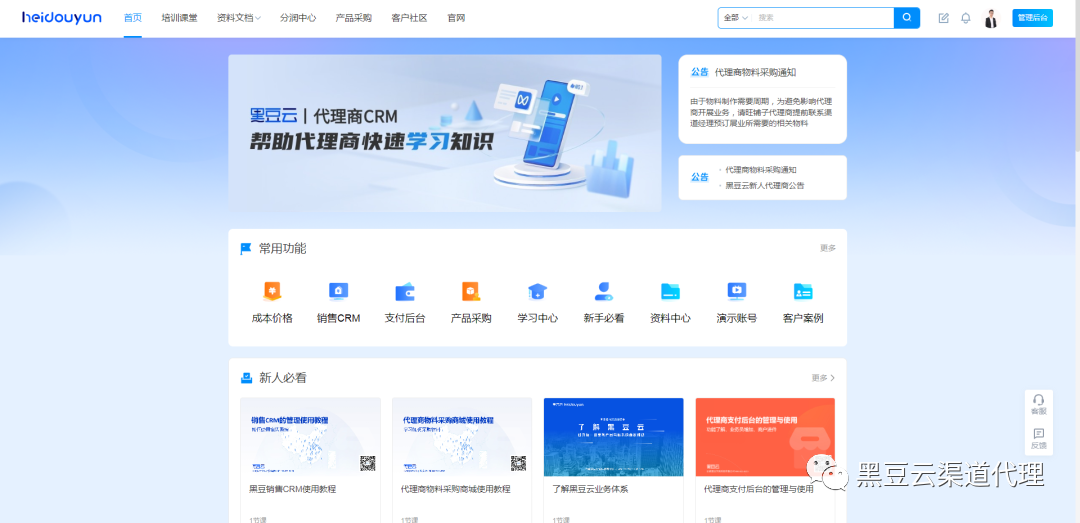Screen dimensions: 1080x523
Task: Open the 官网 menu item
Action: point(456,18)
